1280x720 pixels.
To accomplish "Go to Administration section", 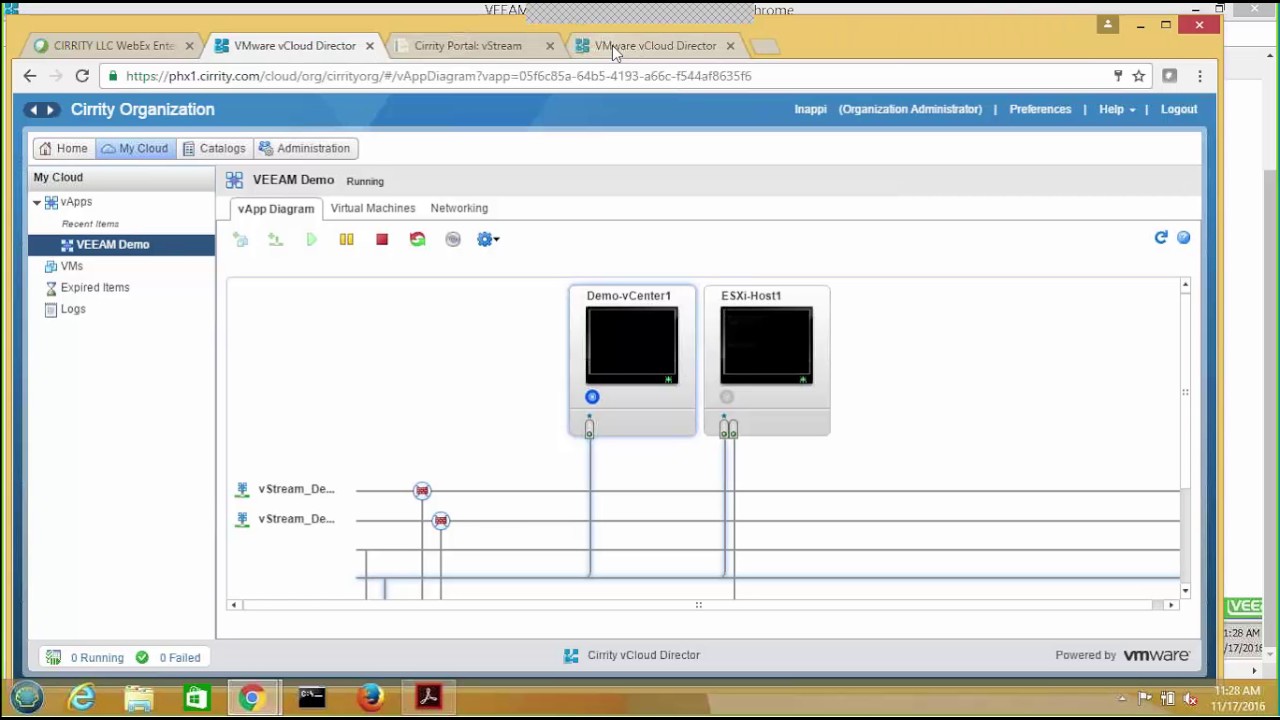I will (x=304, y=148).
